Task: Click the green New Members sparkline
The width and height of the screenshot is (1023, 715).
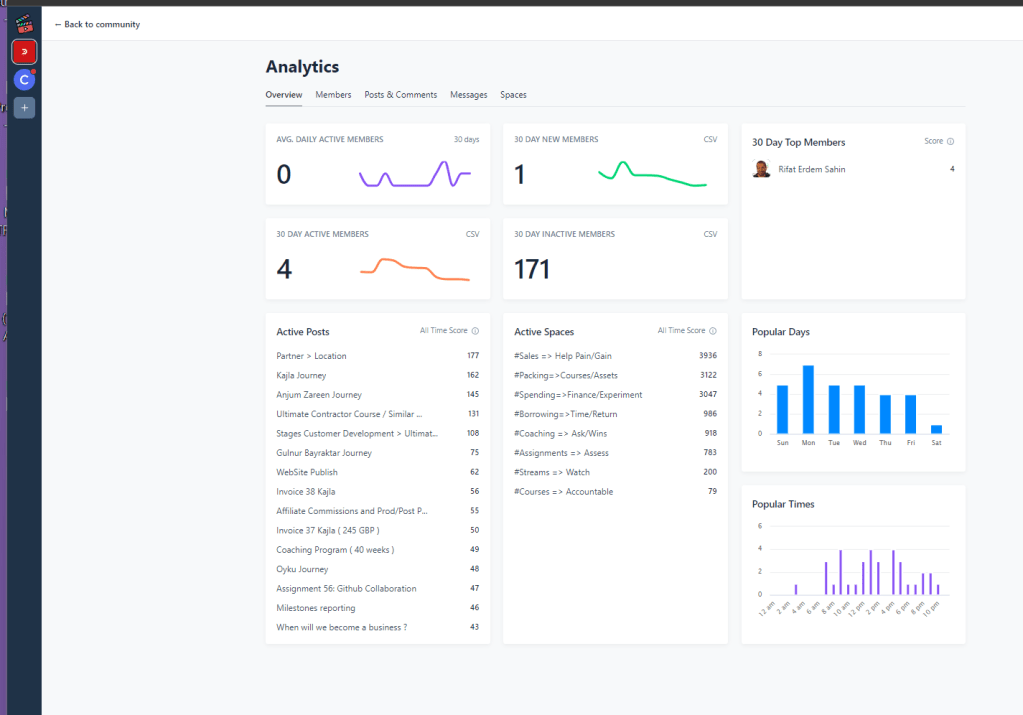Action: point(652,174)
